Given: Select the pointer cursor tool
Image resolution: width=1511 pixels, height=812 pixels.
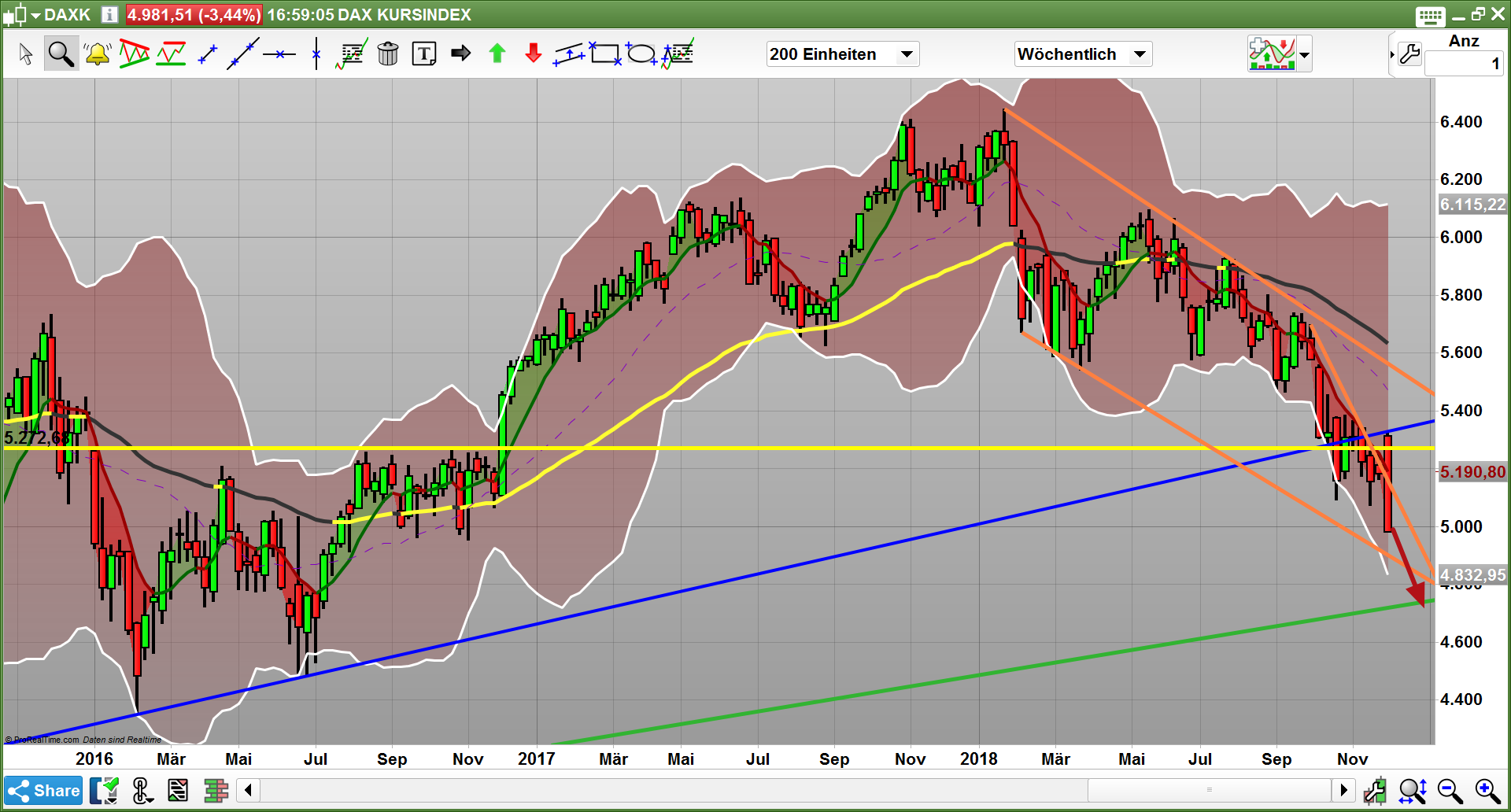Looking at the screenshot, I should (x=25, y=53).
